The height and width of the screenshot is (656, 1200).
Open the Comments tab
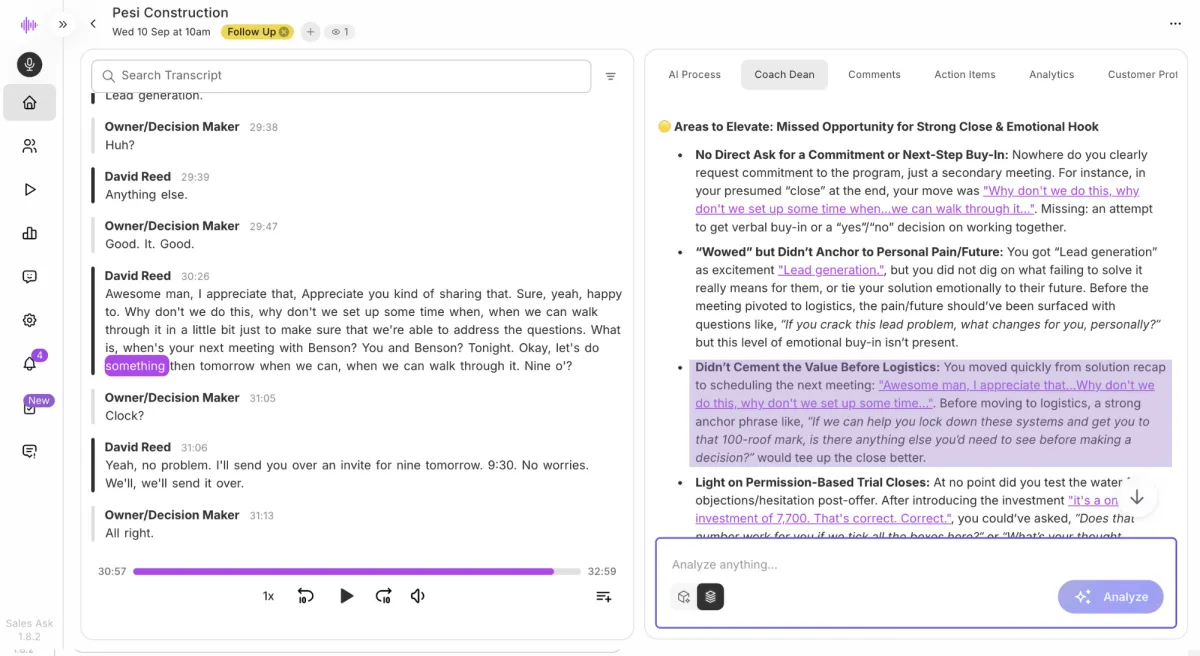pyautogui.click(x=874, y=75)
